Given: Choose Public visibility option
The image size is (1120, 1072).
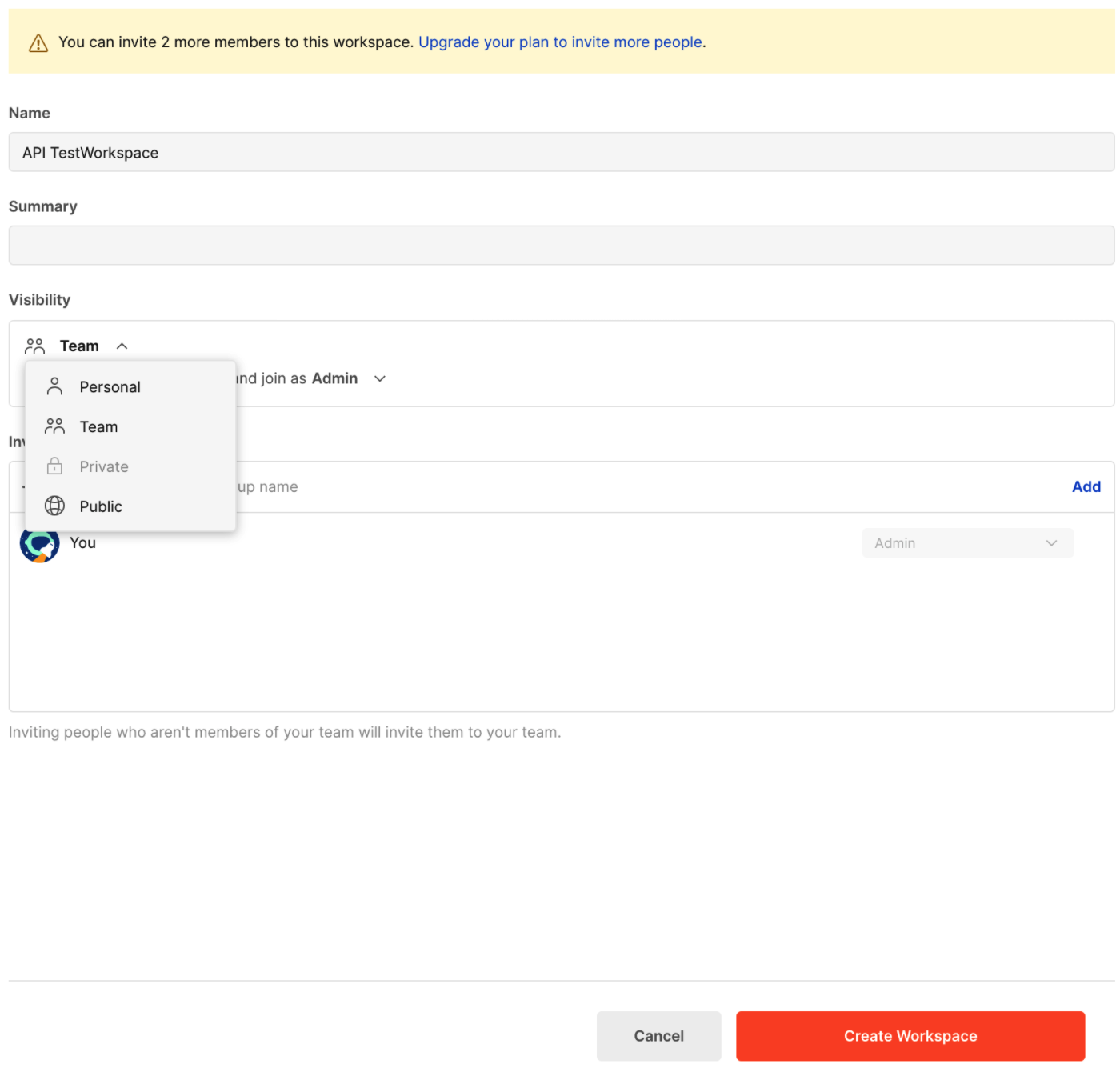Looking at the screenshot, I should tap(130, 506).
